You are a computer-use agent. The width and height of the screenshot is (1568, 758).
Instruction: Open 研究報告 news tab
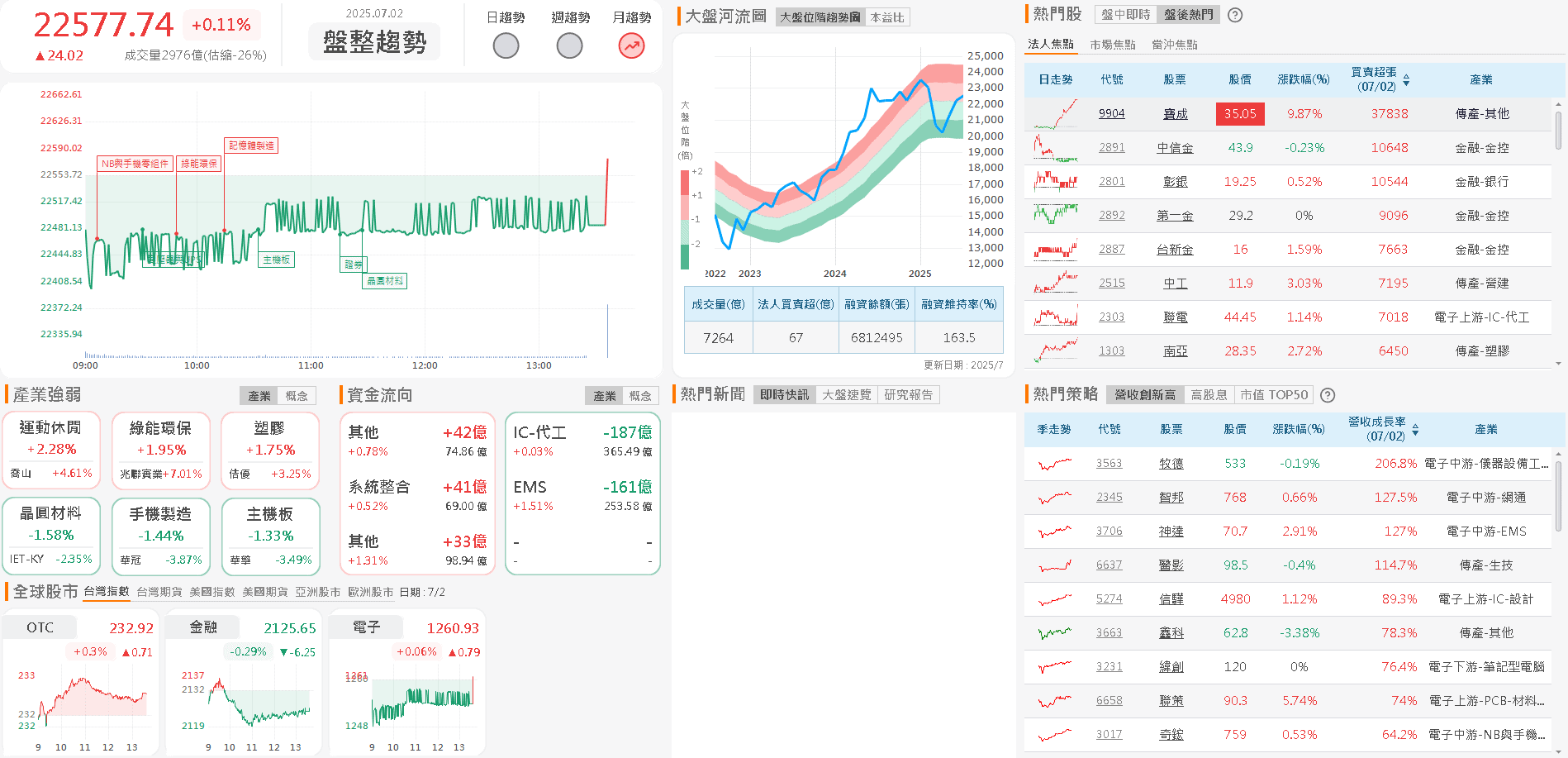click(x=908, y=395)
